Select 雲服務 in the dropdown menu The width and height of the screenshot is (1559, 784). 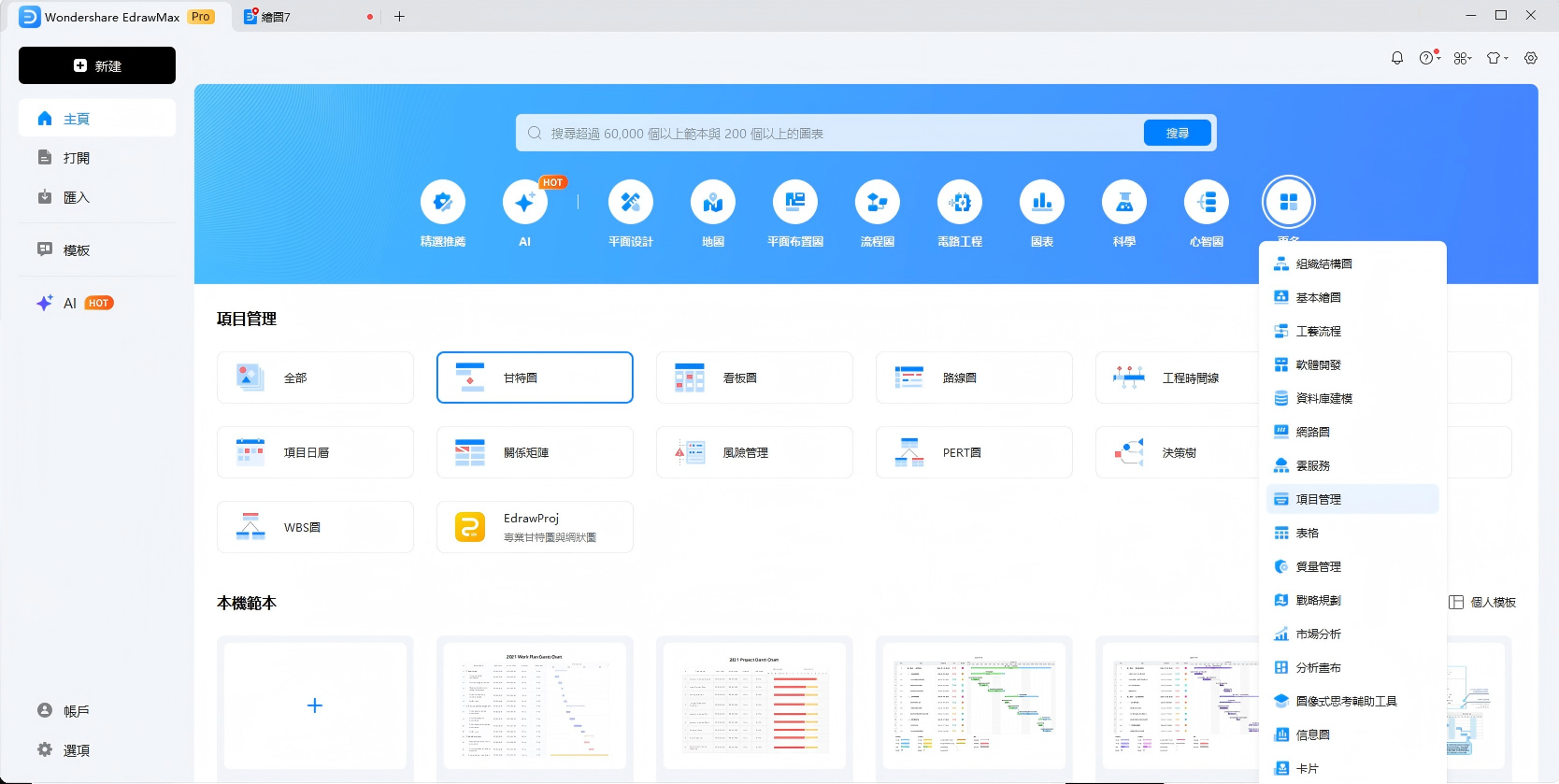point(1352,465)
